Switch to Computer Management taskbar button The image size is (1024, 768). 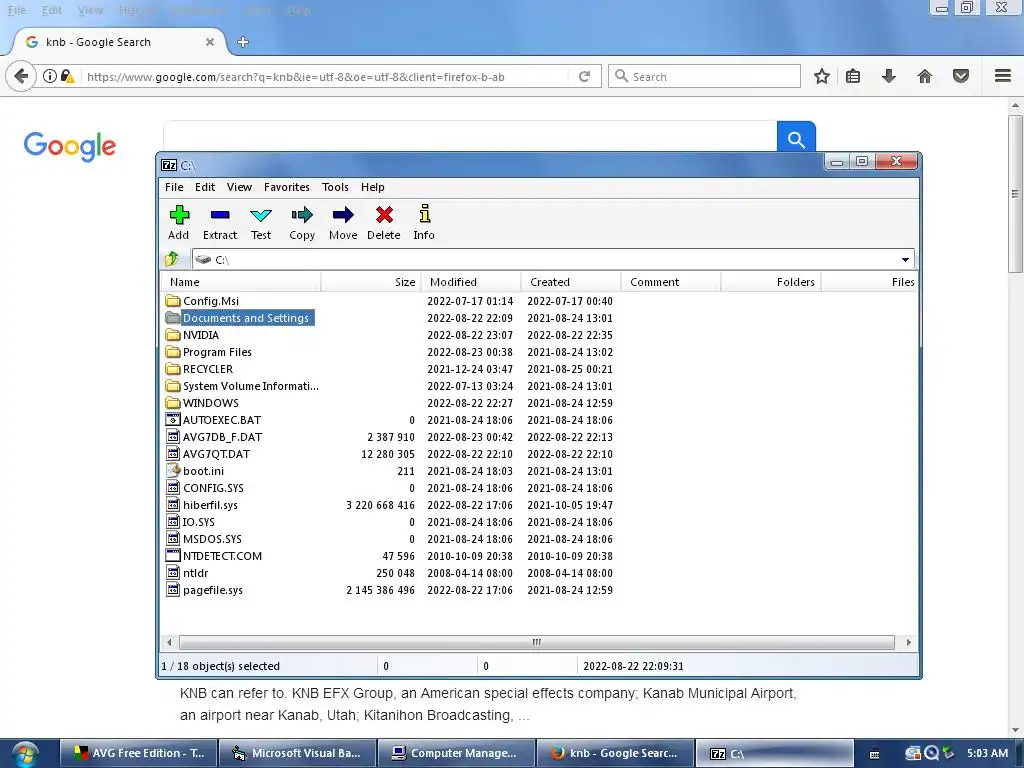[456, 754]
